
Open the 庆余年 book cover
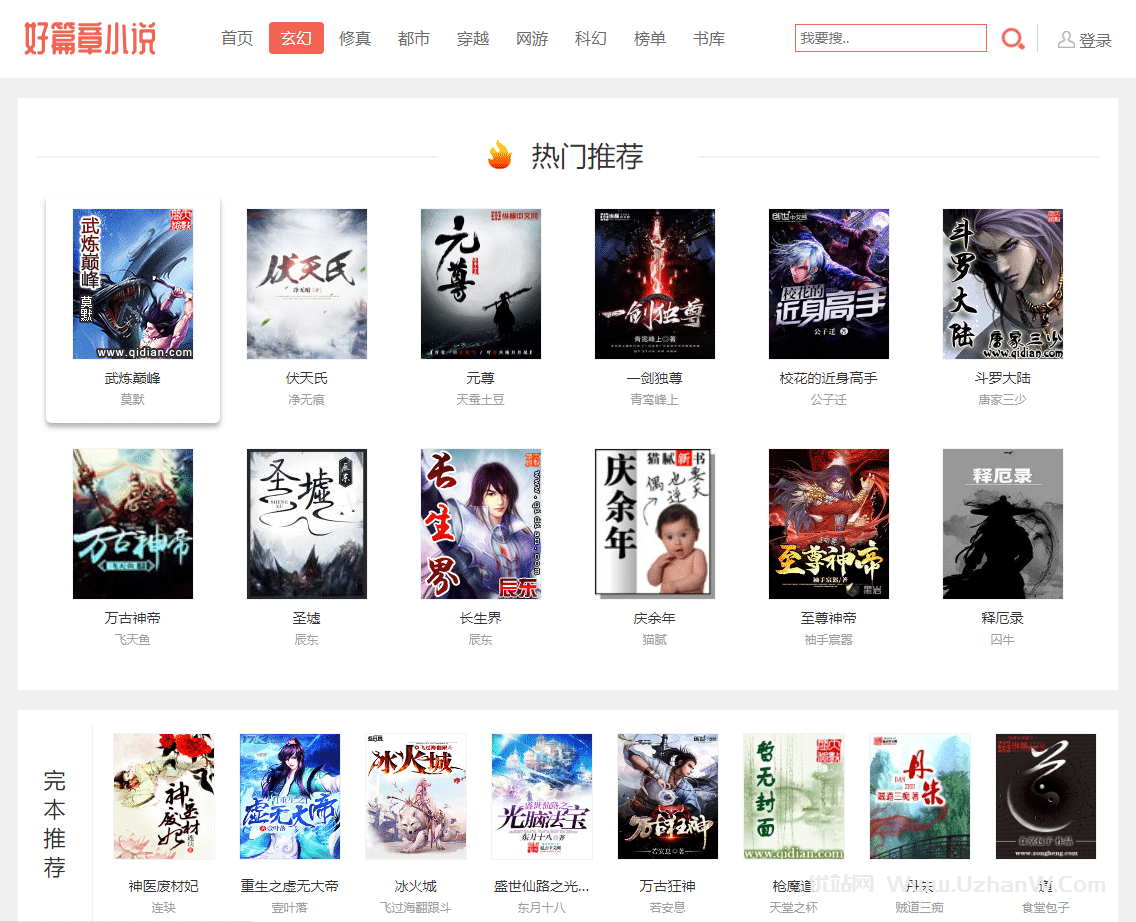[654, 524]
